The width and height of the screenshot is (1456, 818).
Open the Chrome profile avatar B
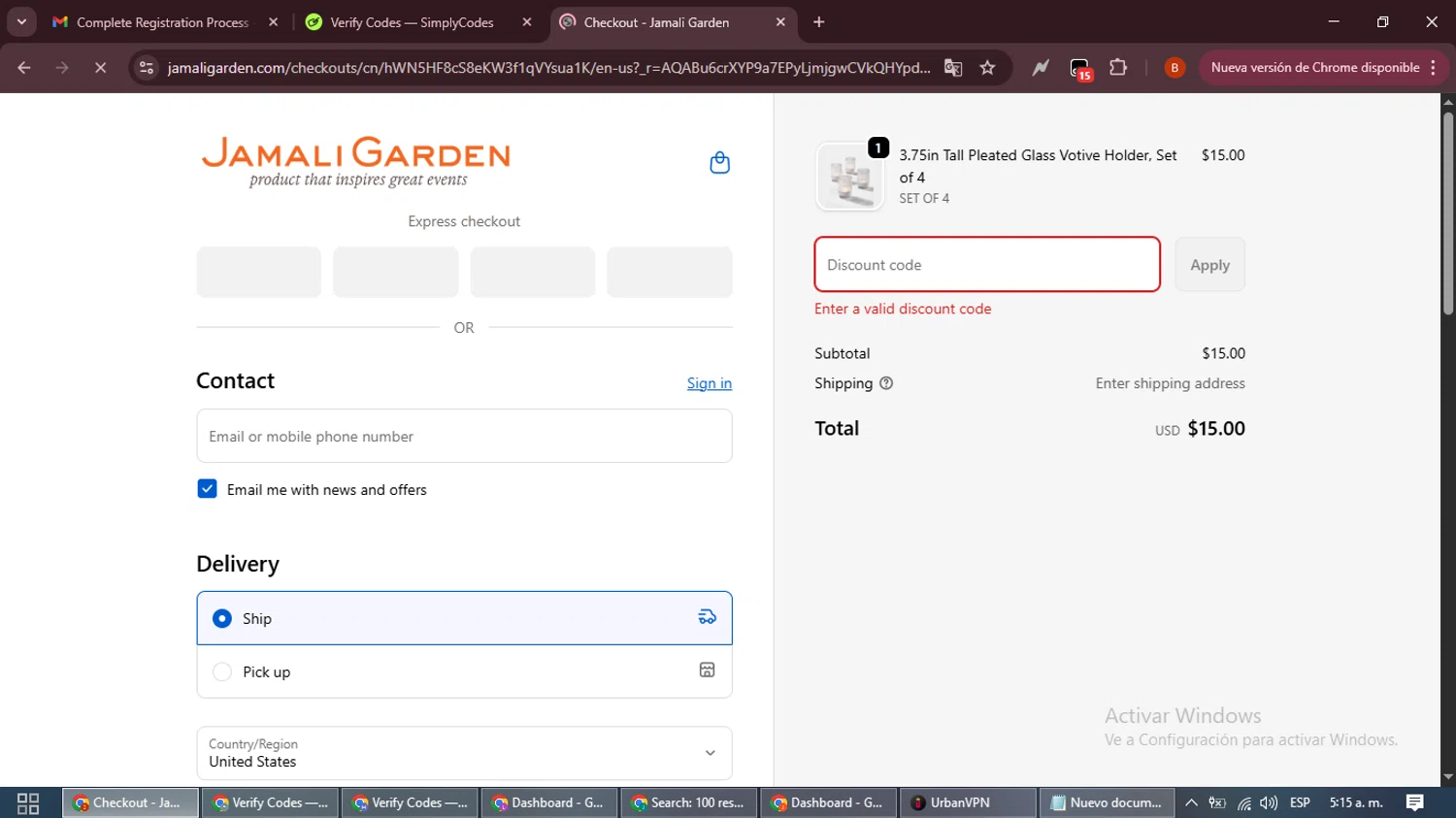[1175, 68]
